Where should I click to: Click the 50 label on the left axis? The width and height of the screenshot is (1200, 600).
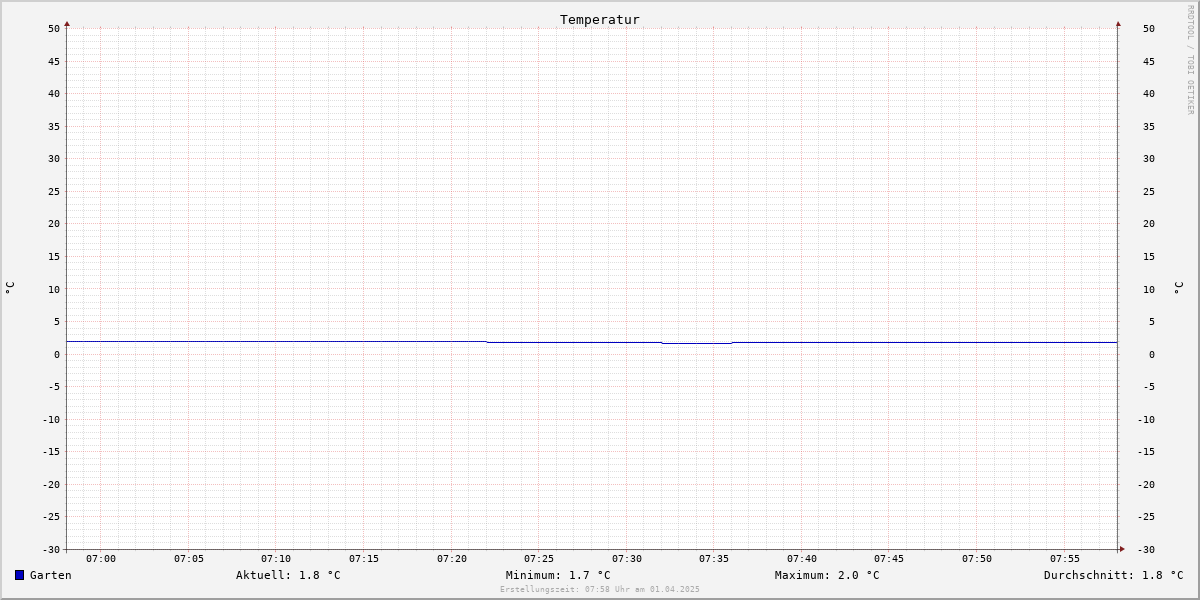coord(54,28)
